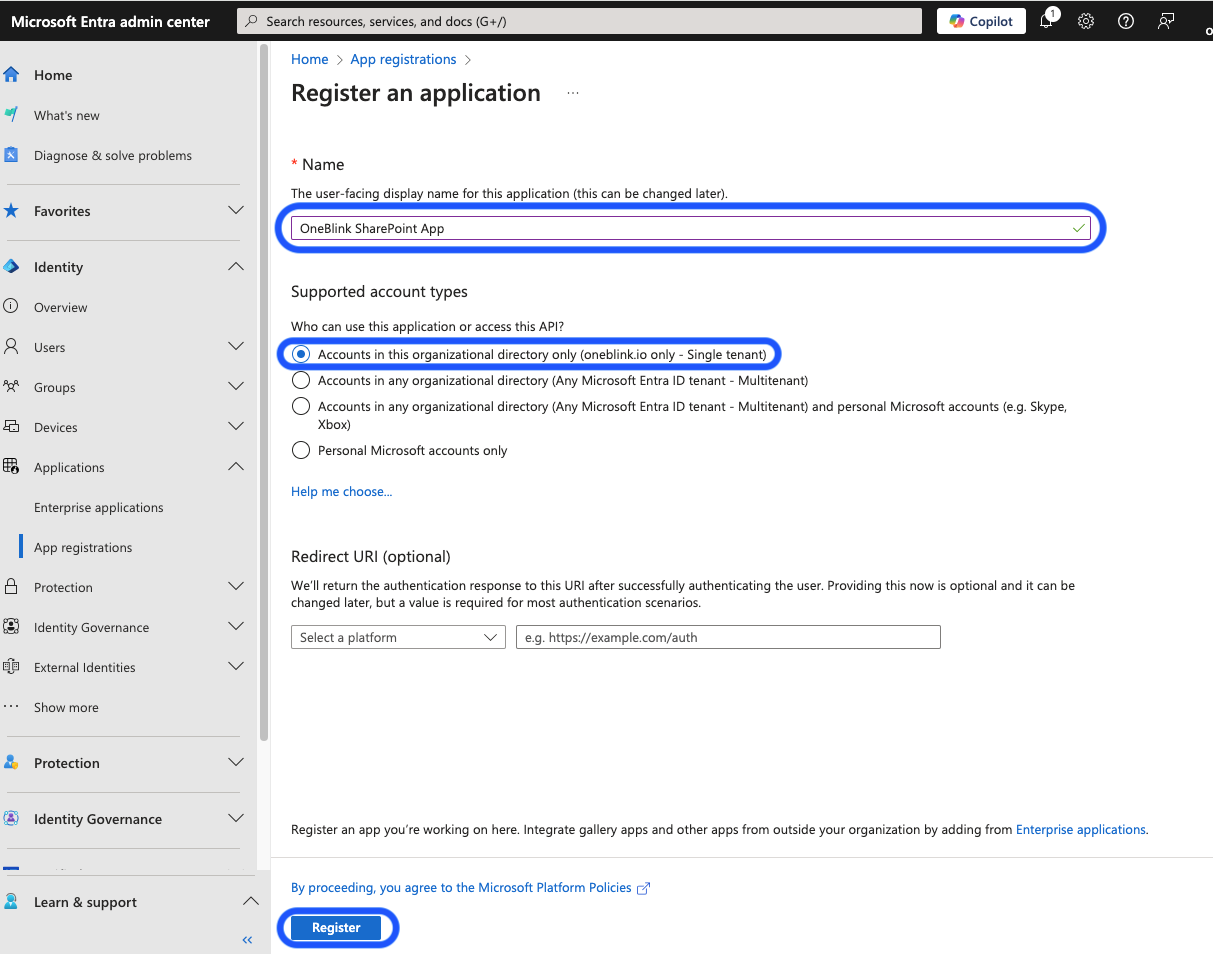The height and width of the screenshot is (954, 1213).
Task: Expand the bottom Protection section chevron
Action: (236, 763)
